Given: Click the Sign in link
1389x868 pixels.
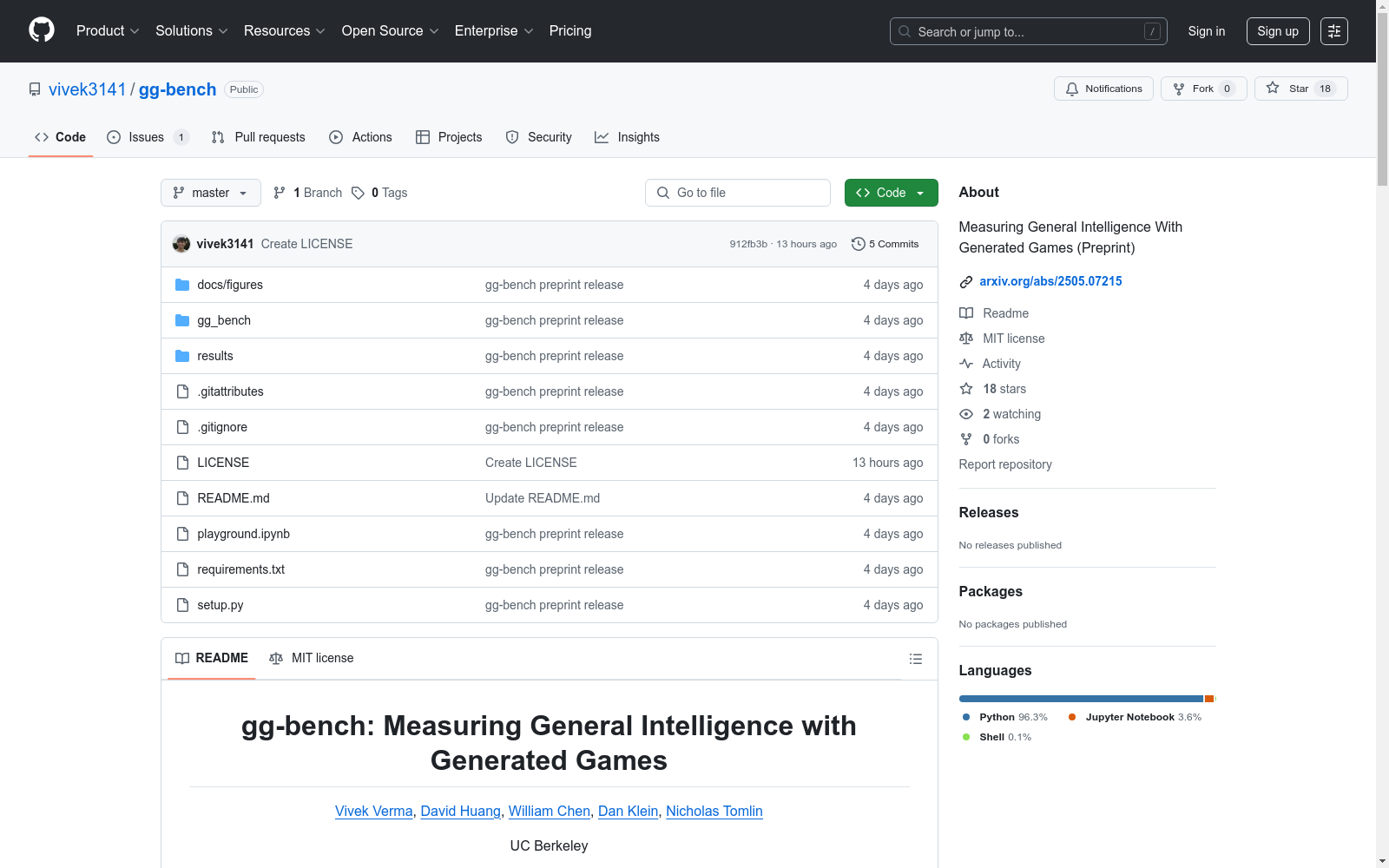Looking at the screenshot, I should tap(1207, 31).
